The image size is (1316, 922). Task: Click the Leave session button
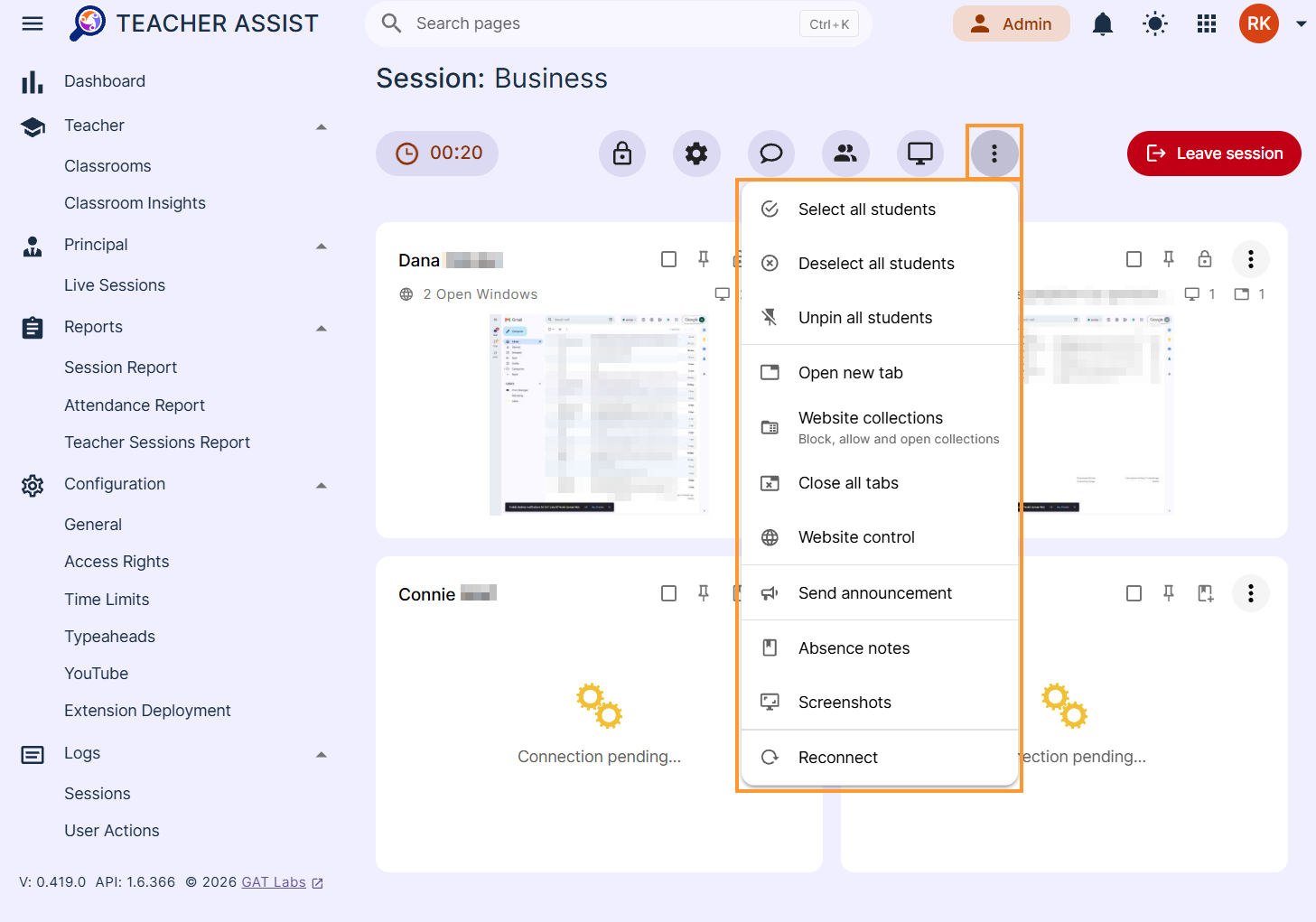click(x=1214, y=154)
